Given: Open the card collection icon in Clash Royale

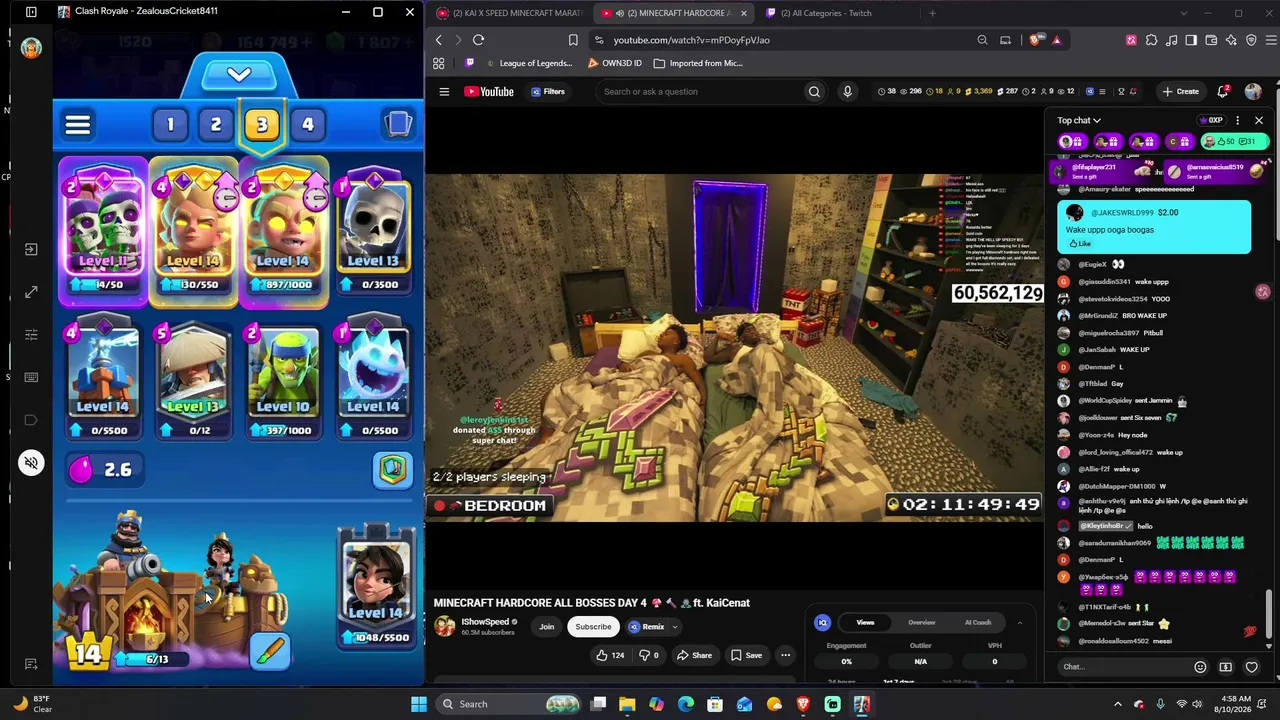Looking at the screenshot, I should click(x=398, y=124).
